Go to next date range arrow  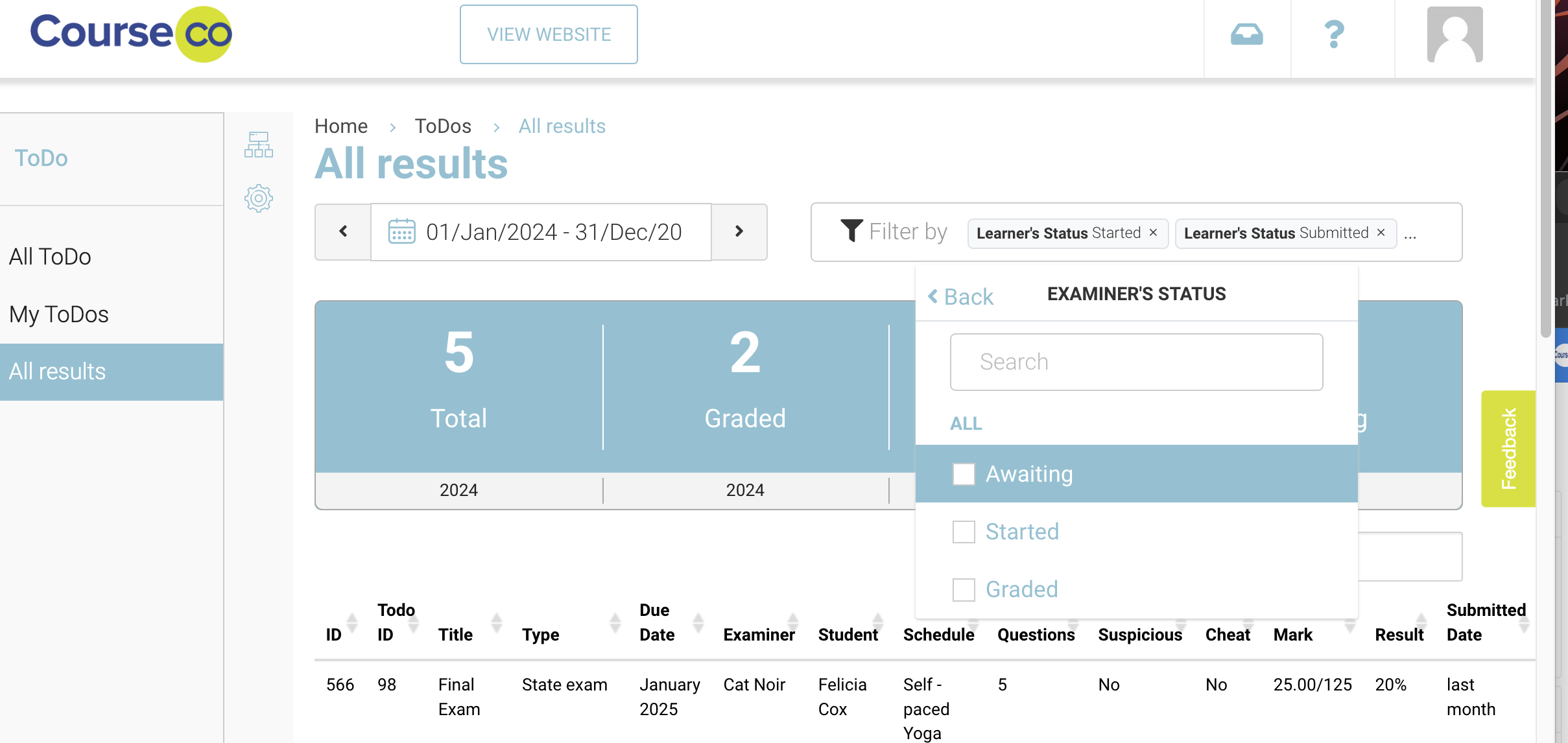point(739,231)
